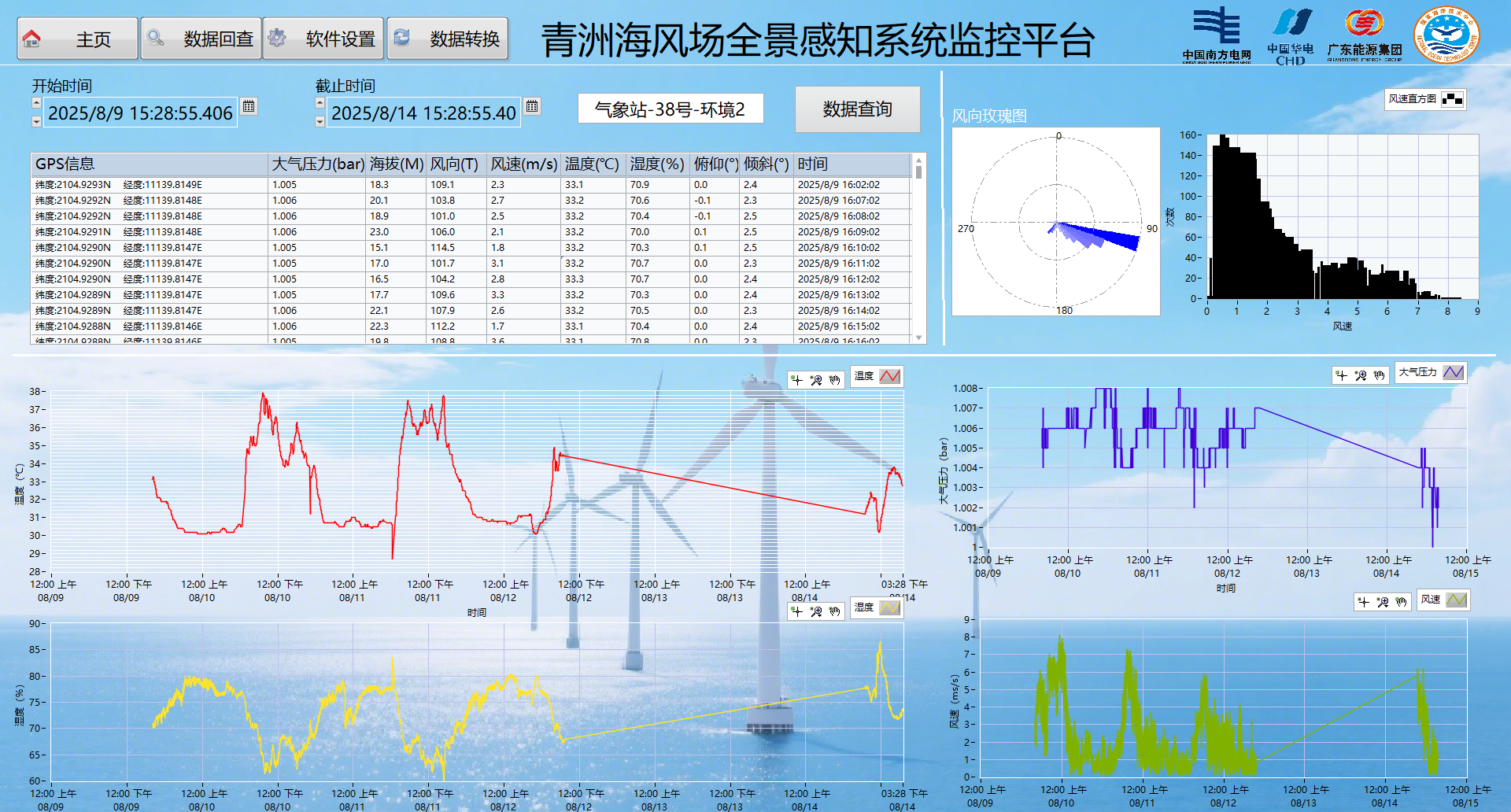This screenshot has width=1511, height=812.
Task: Select crosshair cursor tool on temperature chart
Action: (x=797, y=380)
